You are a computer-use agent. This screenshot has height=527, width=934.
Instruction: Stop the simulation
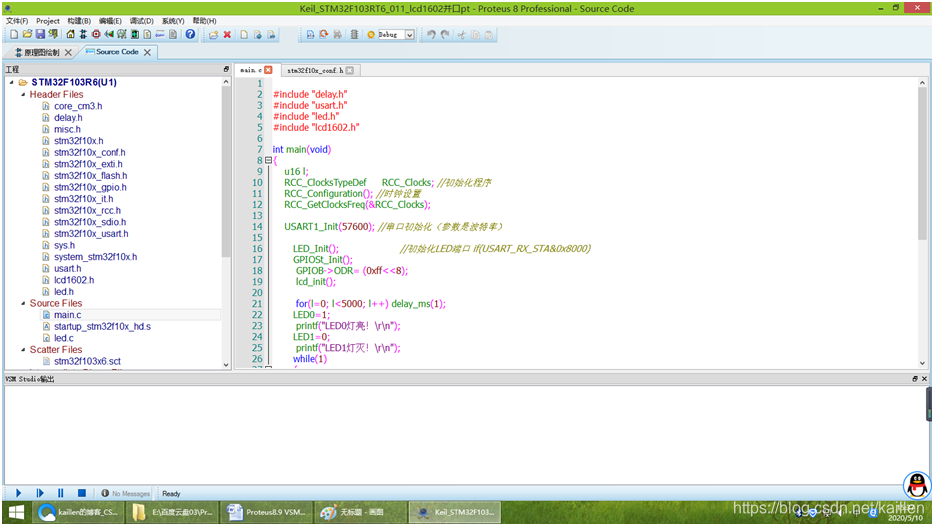point(82,493)
